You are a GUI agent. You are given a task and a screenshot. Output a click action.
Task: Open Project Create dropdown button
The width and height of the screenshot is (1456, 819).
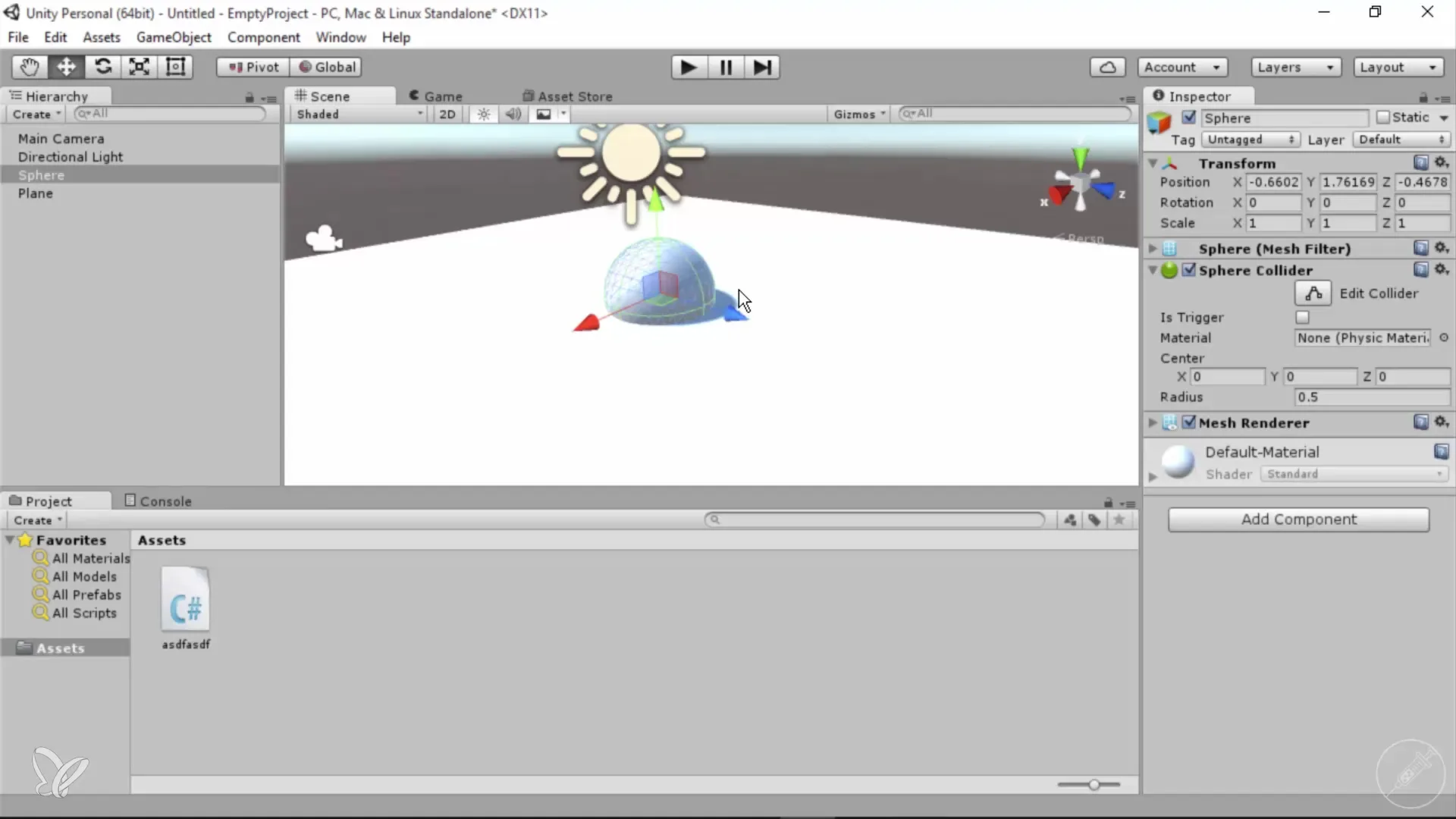[38, 520]
